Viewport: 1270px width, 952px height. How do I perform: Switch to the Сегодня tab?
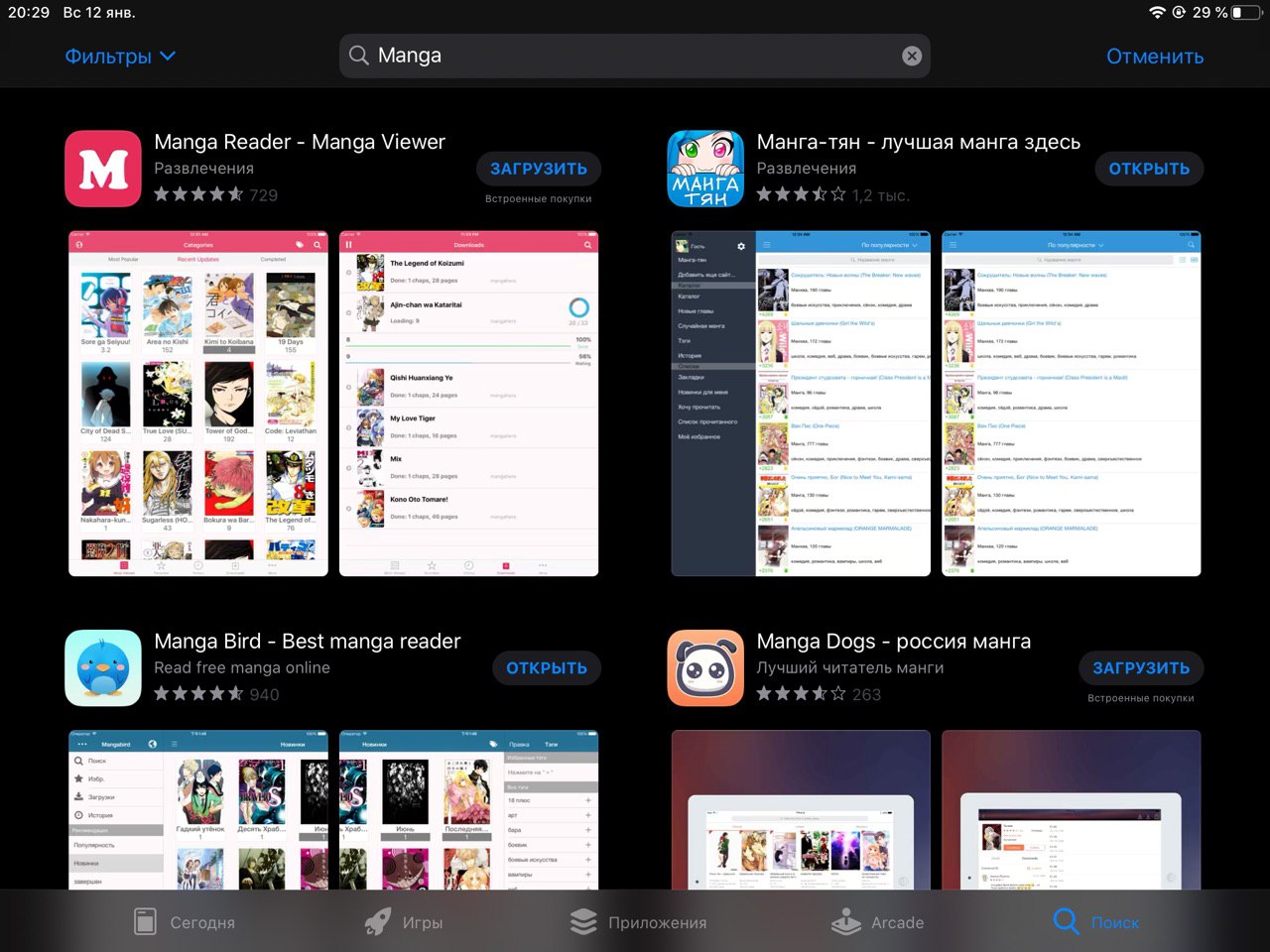point(185,922)
